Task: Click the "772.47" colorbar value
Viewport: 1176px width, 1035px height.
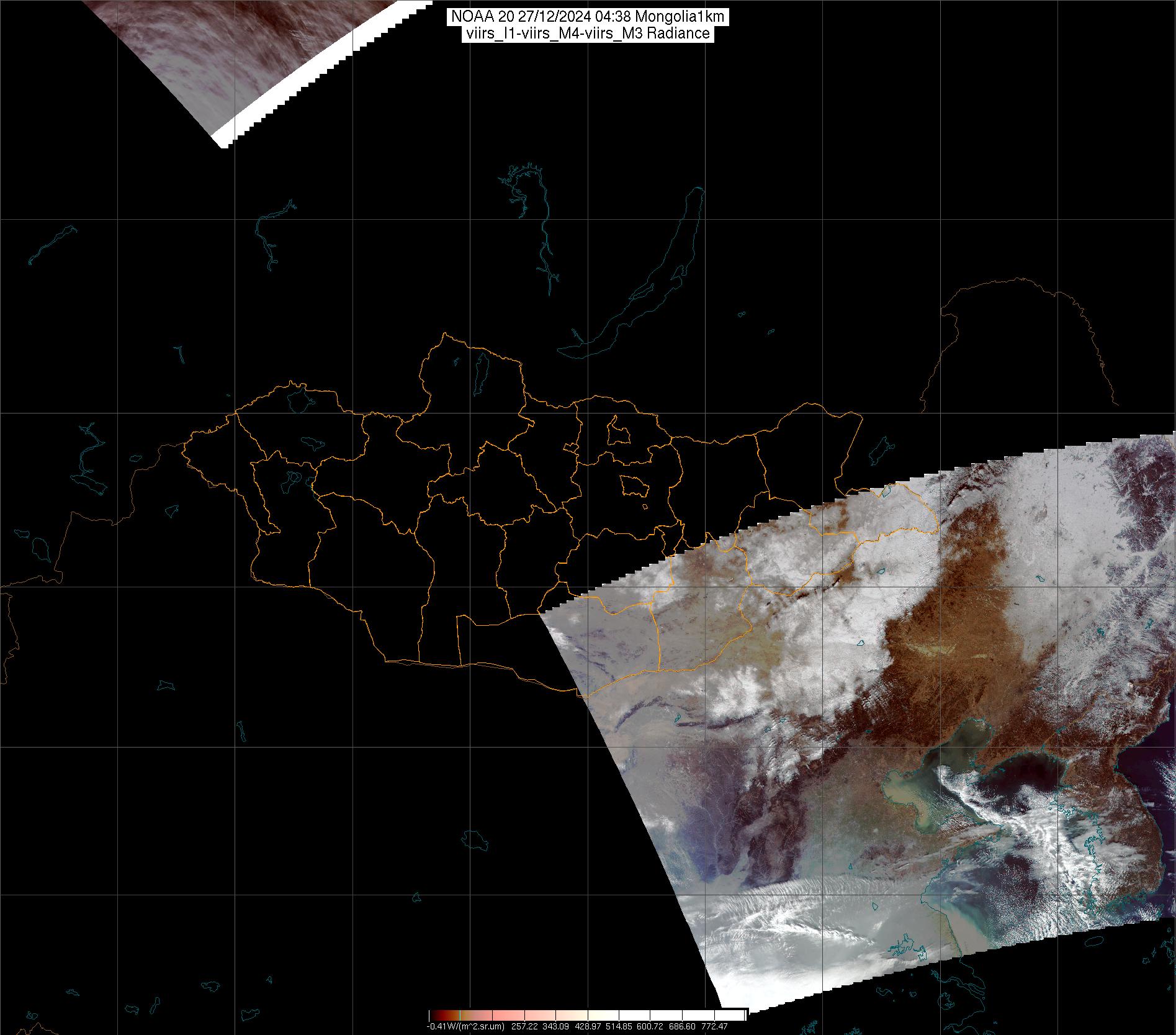Action: (714, 1026)
